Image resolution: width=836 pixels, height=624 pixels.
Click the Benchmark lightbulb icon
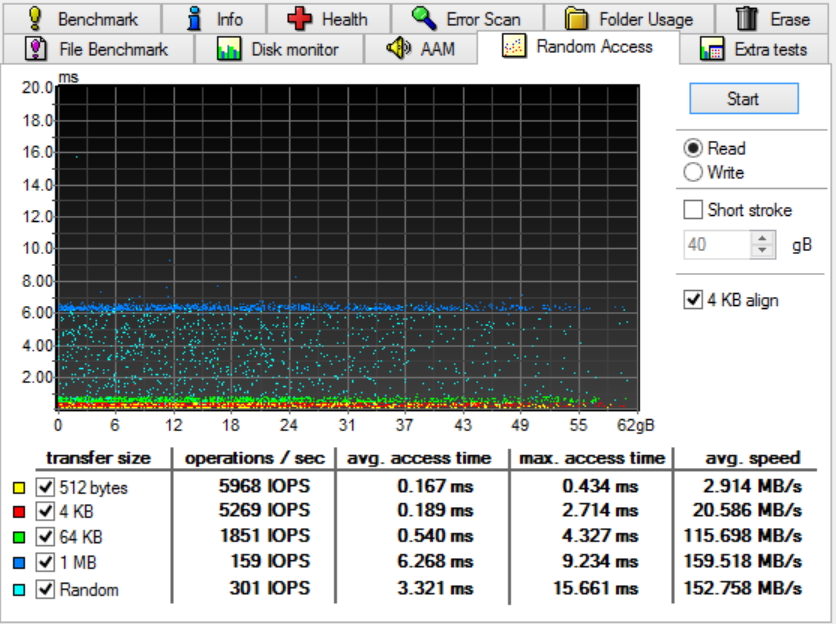(x=35, y=19)
